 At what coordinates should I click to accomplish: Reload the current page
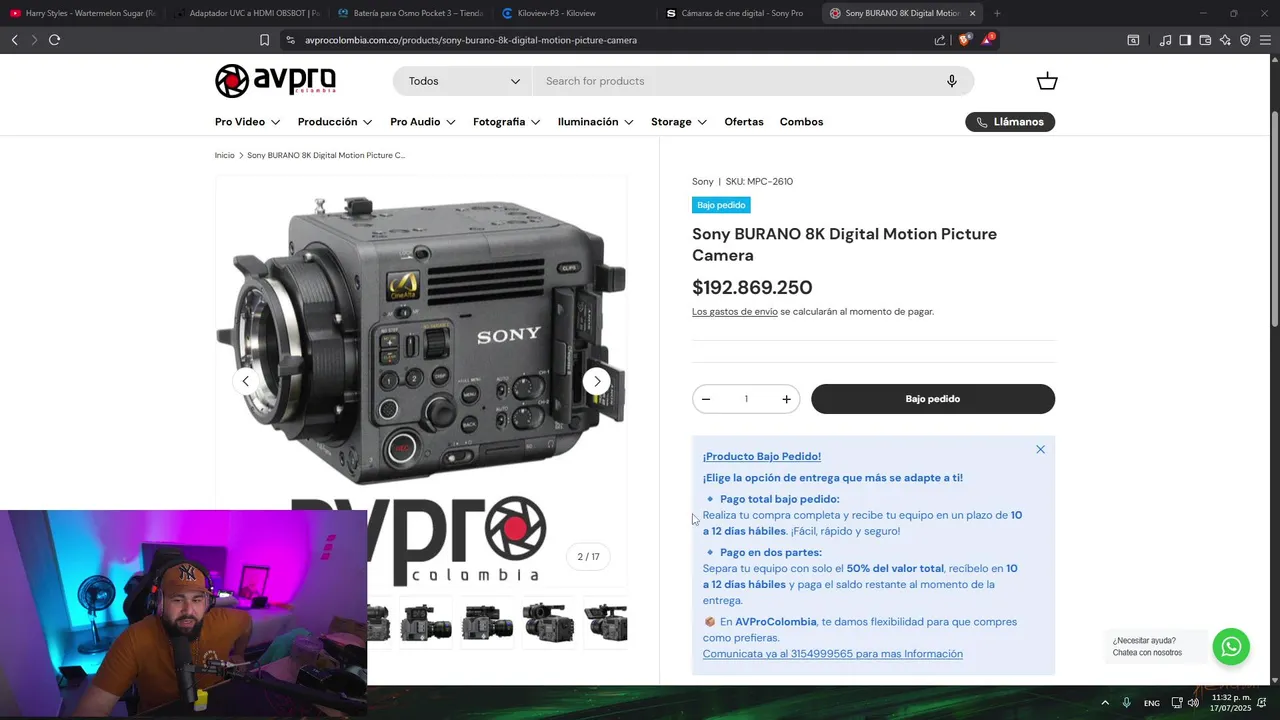coord(54,40)
